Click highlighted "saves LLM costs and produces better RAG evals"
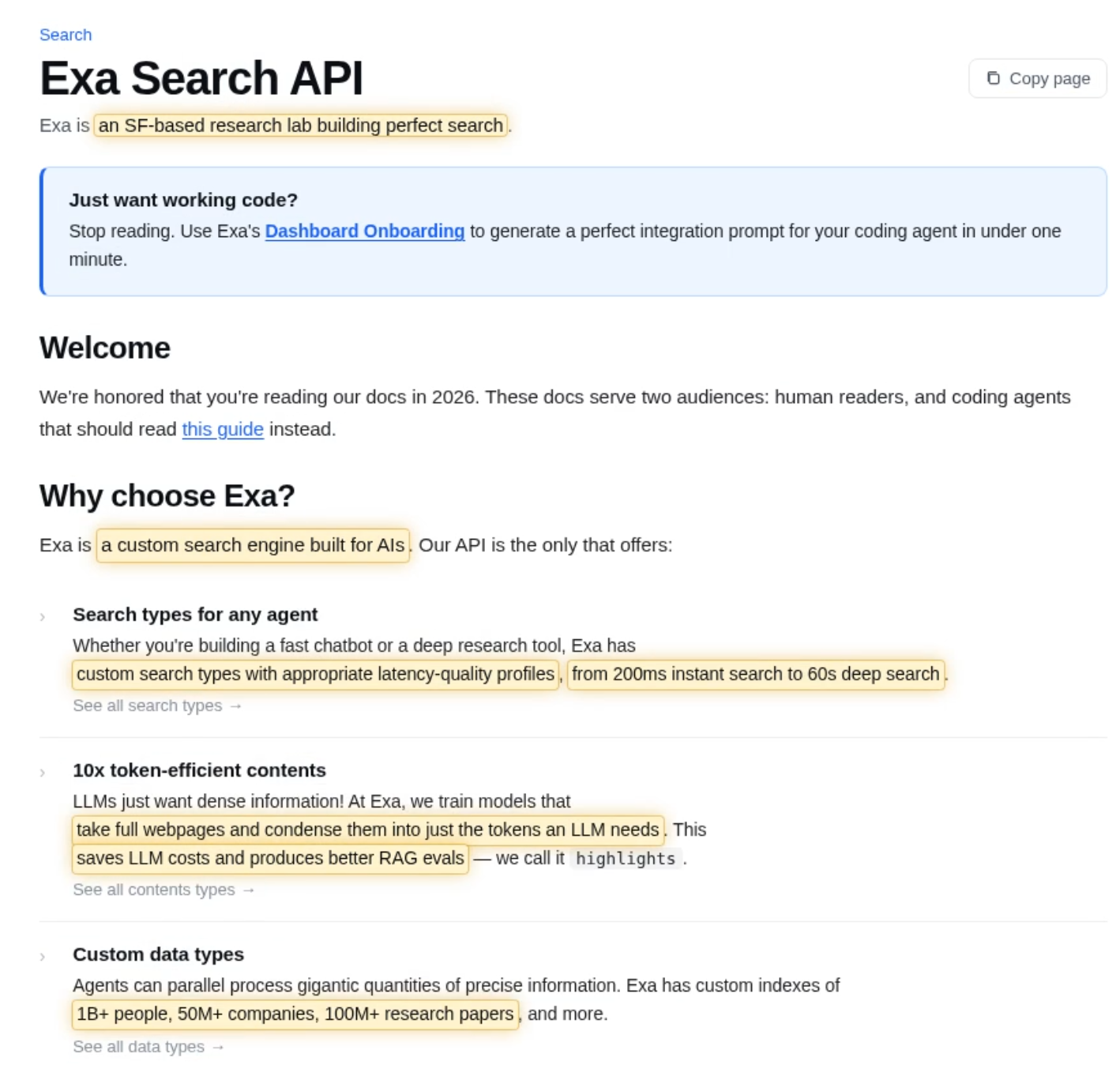This screenshot has height=1080, width=1120. tap(270, 858)
